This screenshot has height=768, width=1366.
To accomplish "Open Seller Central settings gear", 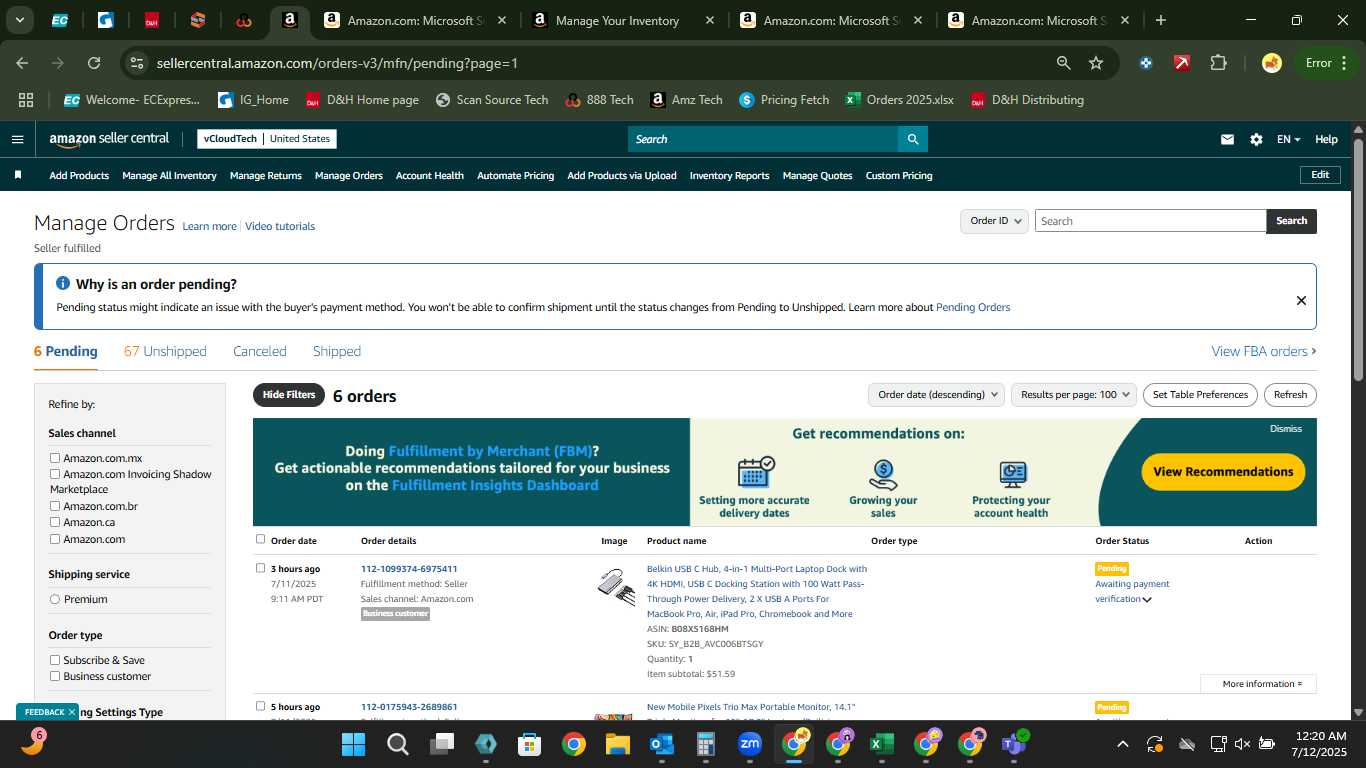I will 1256,139.
